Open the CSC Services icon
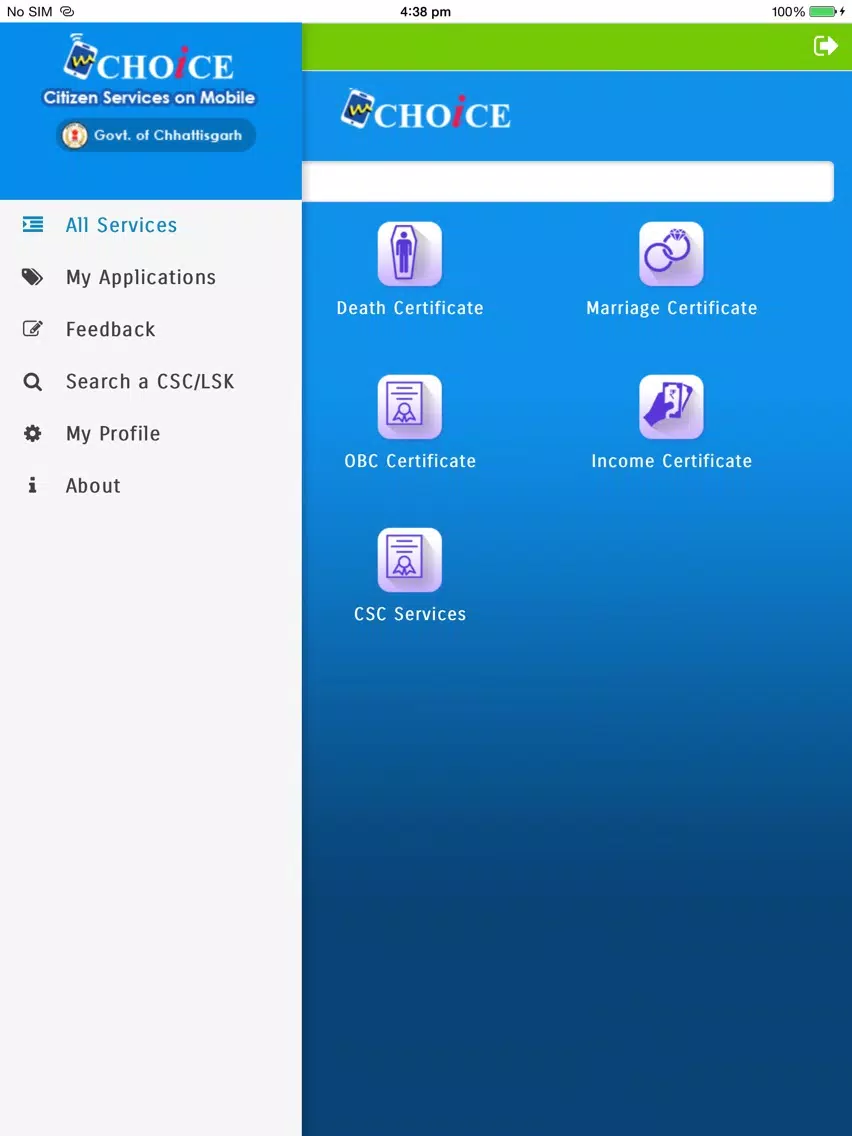852x1136 pixels. click(409, 559)
